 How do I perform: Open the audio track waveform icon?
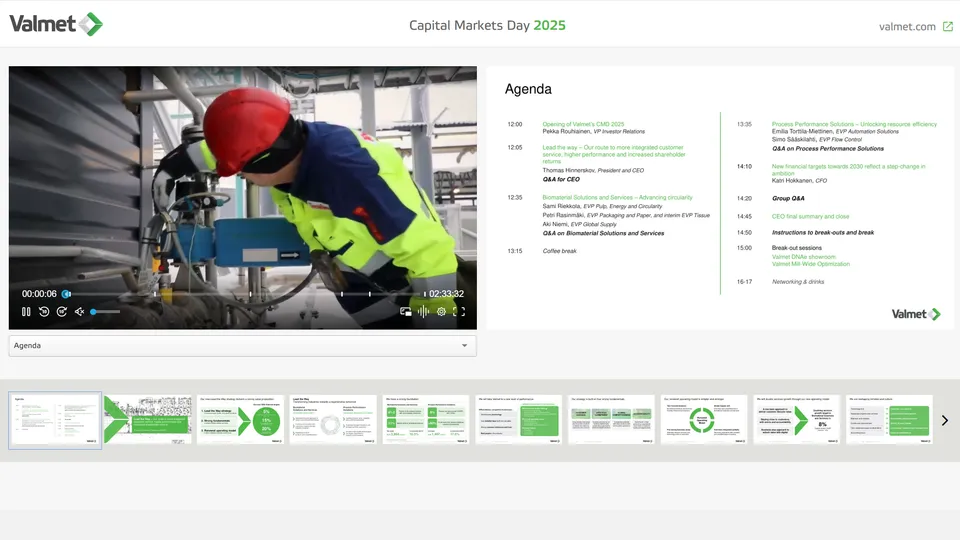(423, 312)
